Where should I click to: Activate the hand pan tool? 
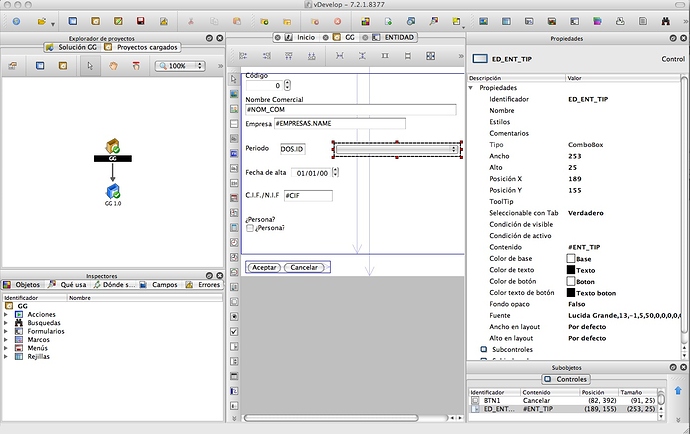point(114,65)
